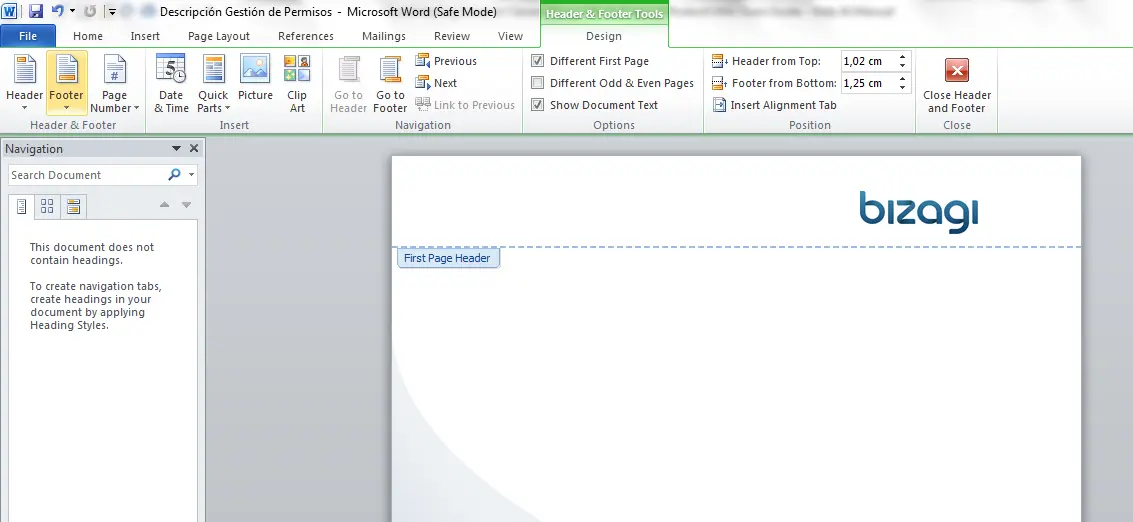1133x522 pixels.
Task: Close the Navigation pane
Action: point(194,148)
